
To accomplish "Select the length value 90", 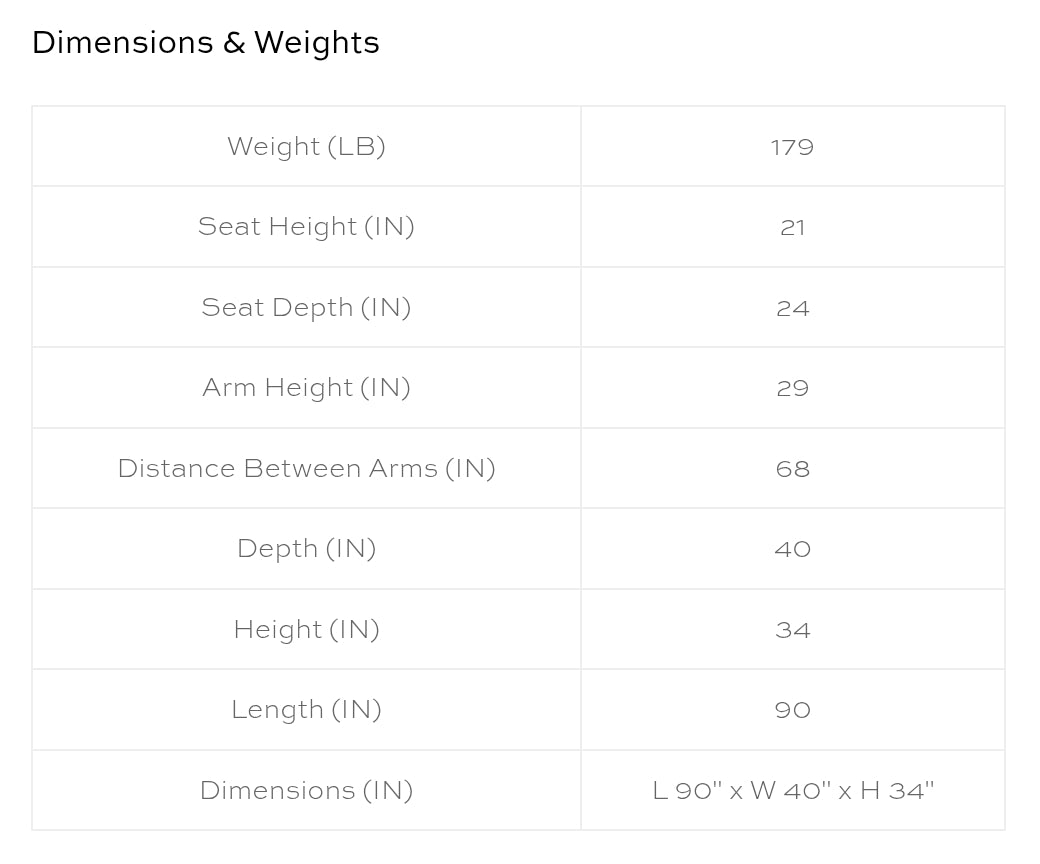I will point(792,710).
